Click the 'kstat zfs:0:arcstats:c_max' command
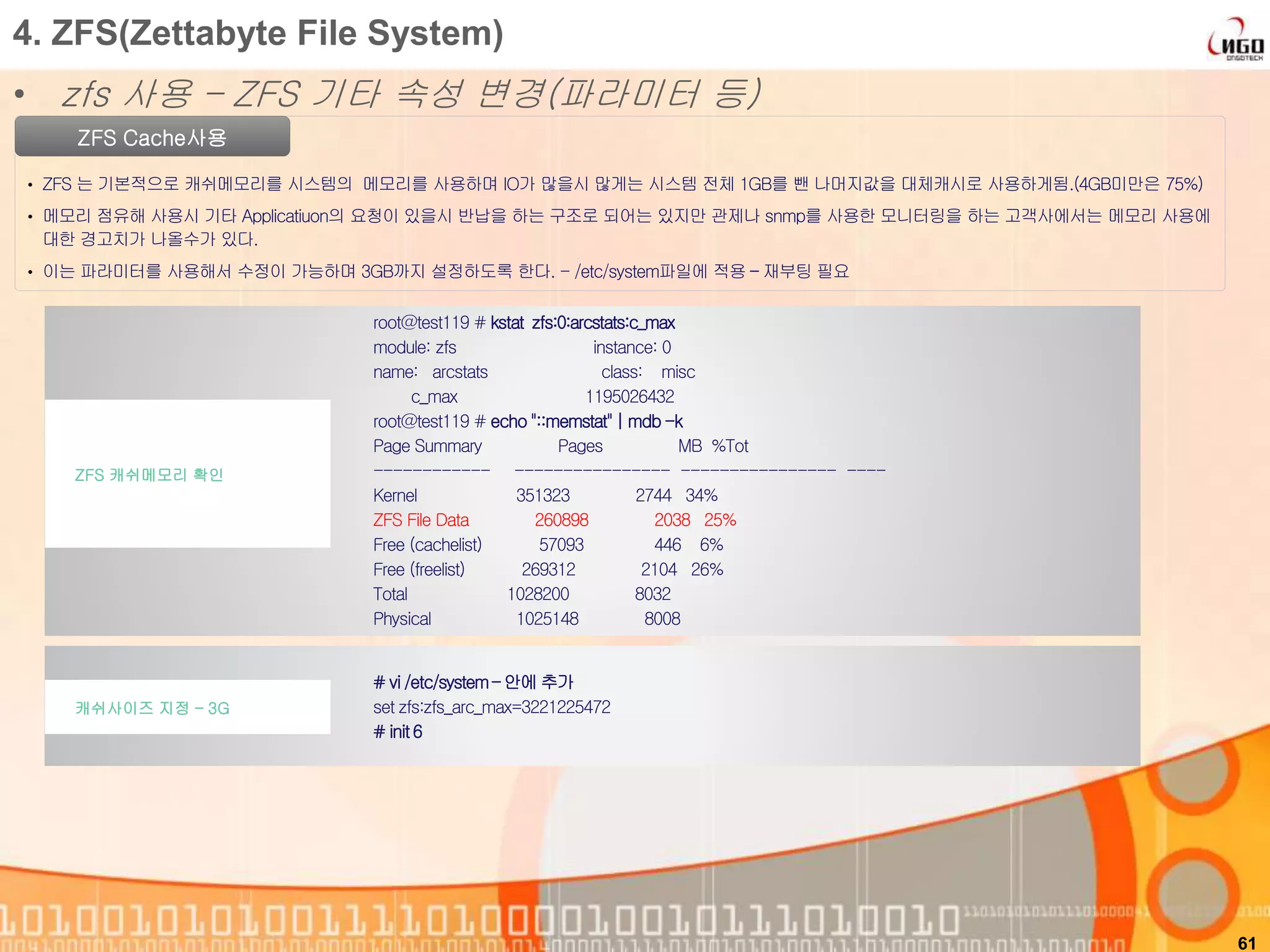The width and height of the screenshot is (1270, 952). (x=582, y=323)
